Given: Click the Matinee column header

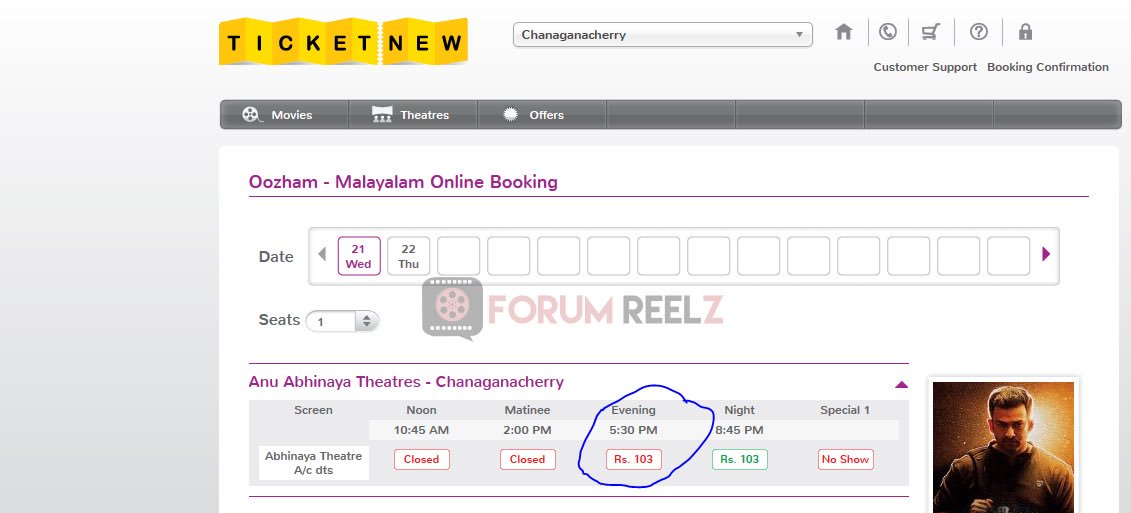Looking at the screenshot, I should [x=527, y=410].
